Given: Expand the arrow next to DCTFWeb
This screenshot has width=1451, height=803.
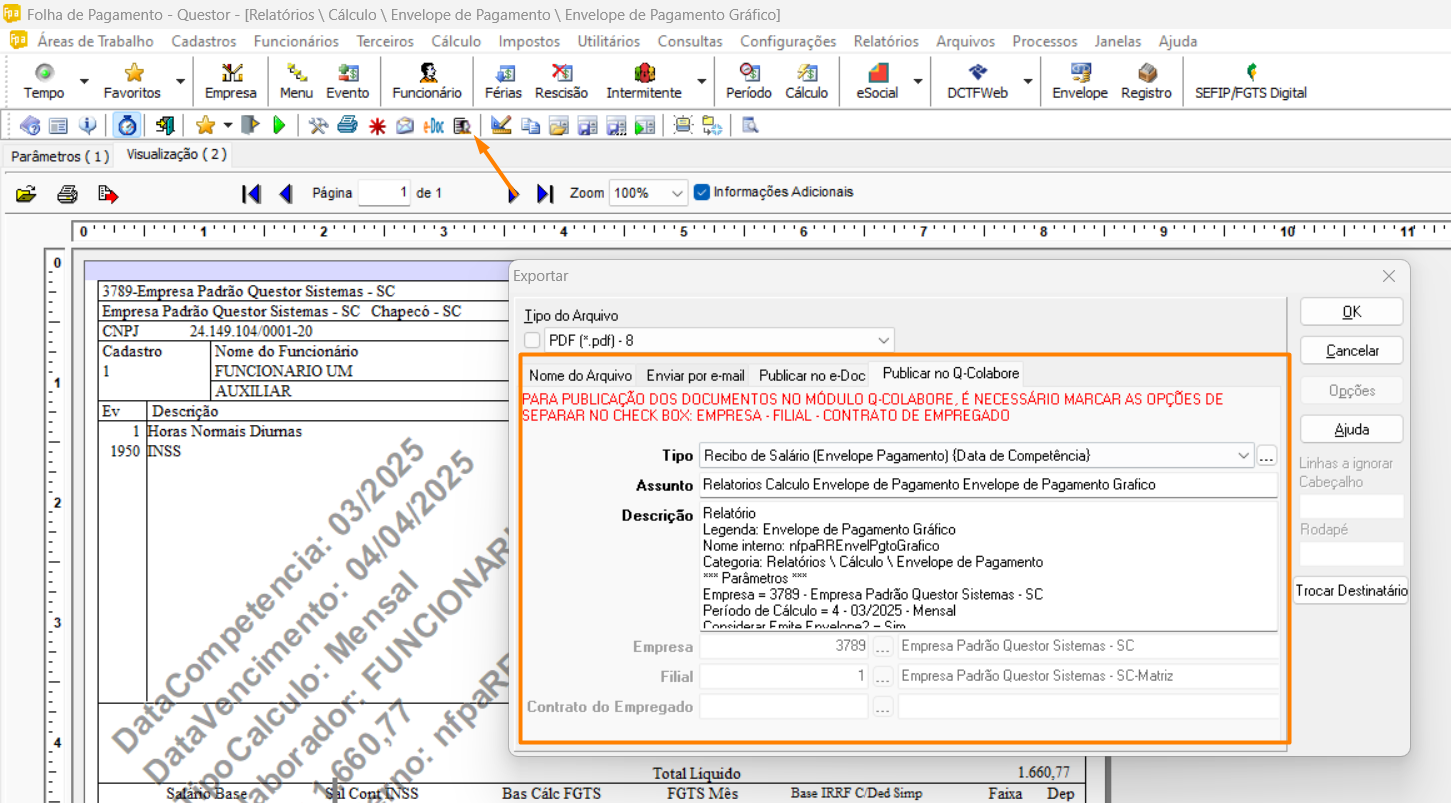Looking at the screenshot, I should point(1026,82).
